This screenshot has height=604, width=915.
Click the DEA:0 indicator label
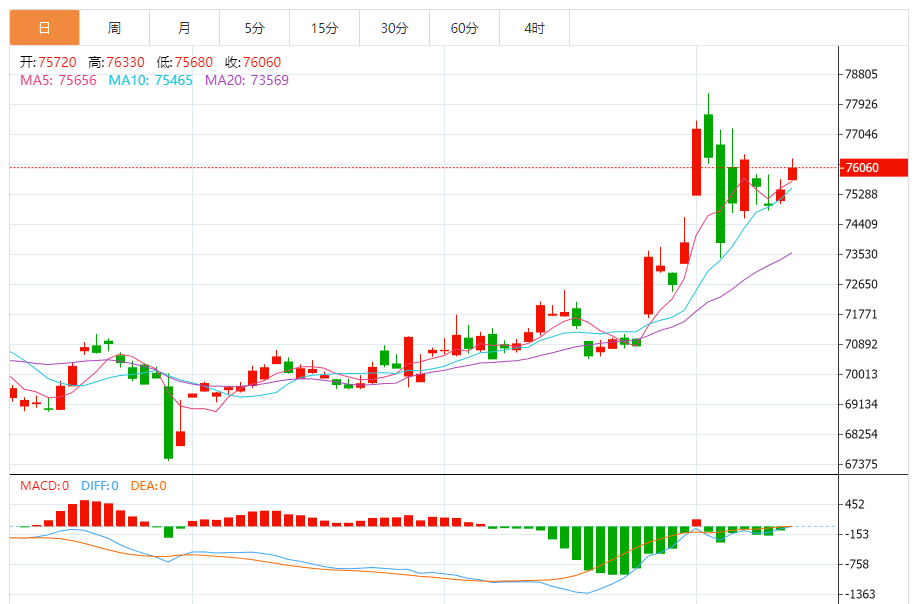[x=148, y=486]
